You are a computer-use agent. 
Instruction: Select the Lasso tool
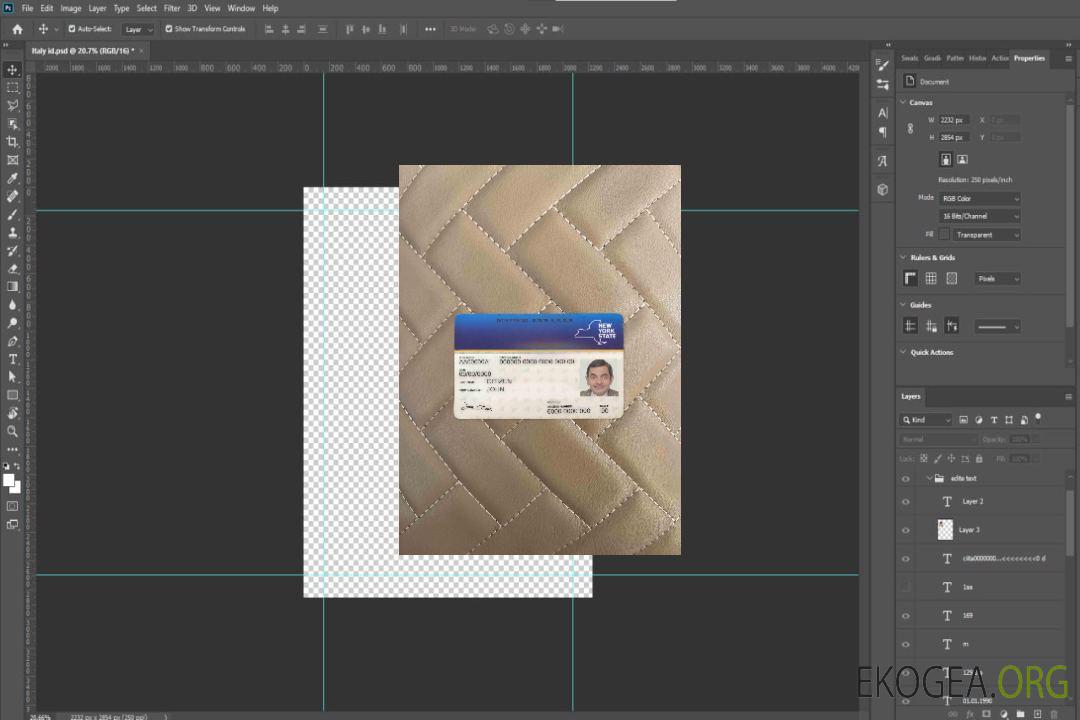[x=12, y=105]
